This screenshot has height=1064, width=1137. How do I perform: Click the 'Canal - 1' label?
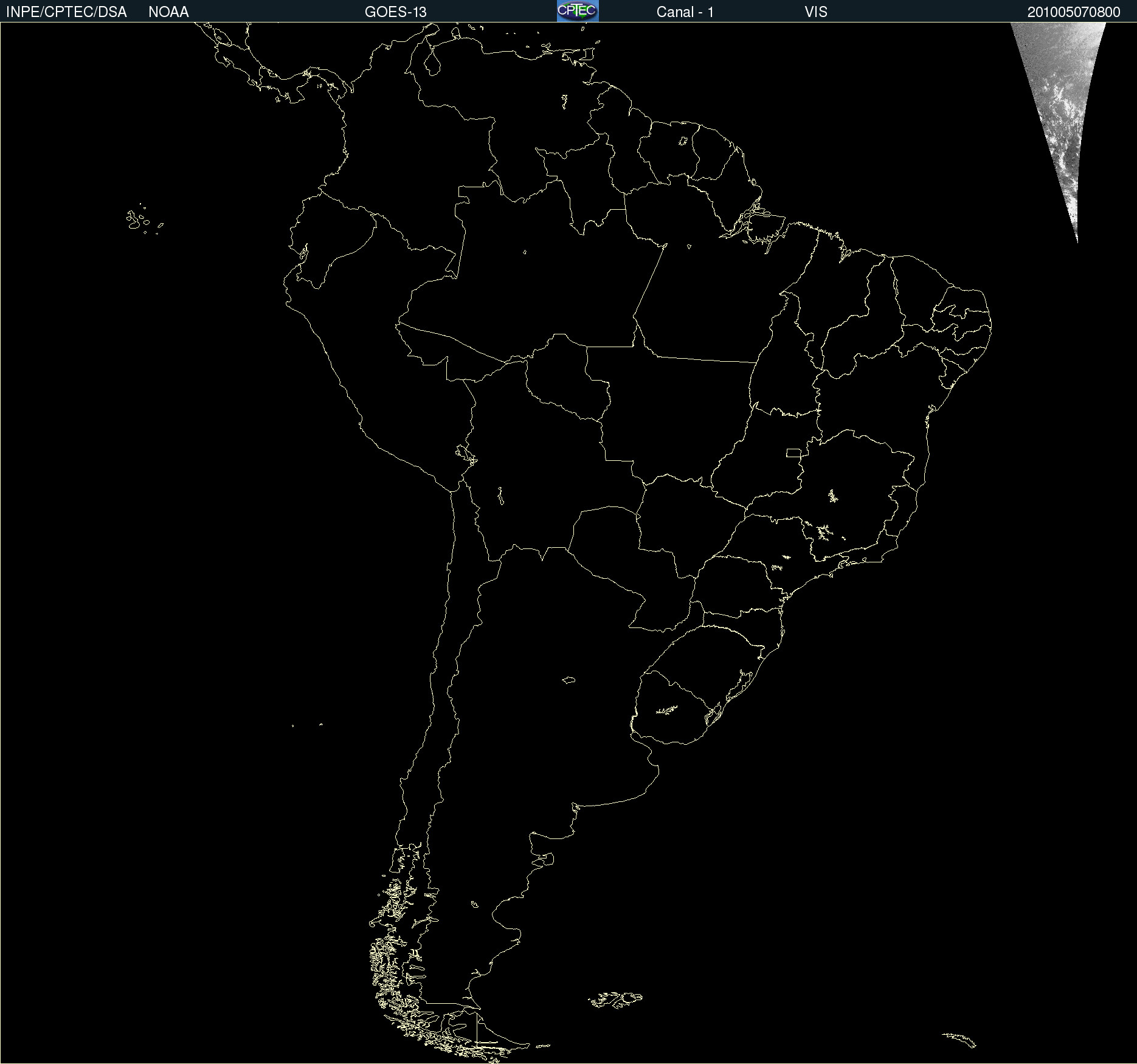click(685, 12)
